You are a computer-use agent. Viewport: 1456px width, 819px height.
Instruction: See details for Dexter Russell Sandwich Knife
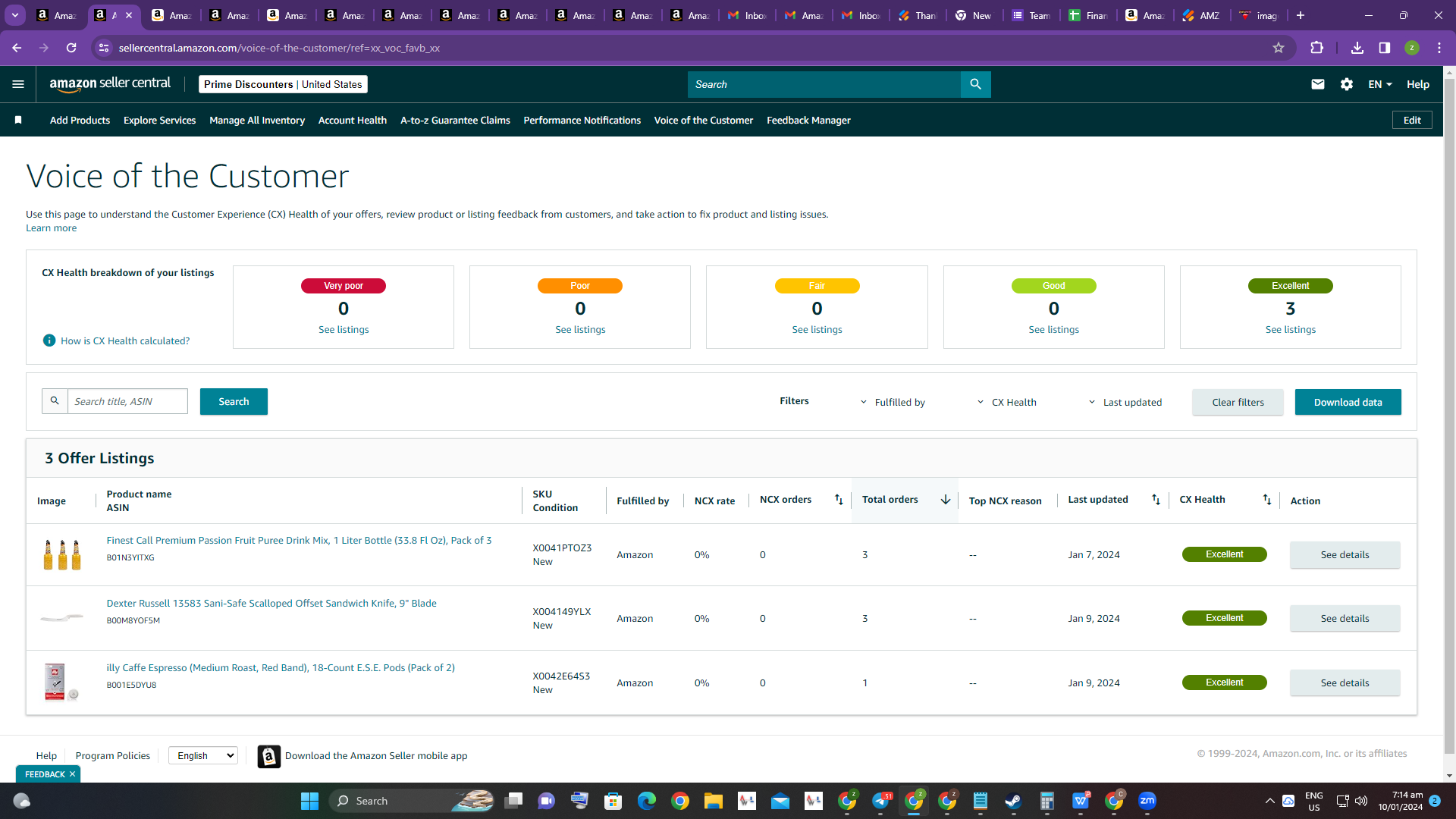[x=1345, y=618]
